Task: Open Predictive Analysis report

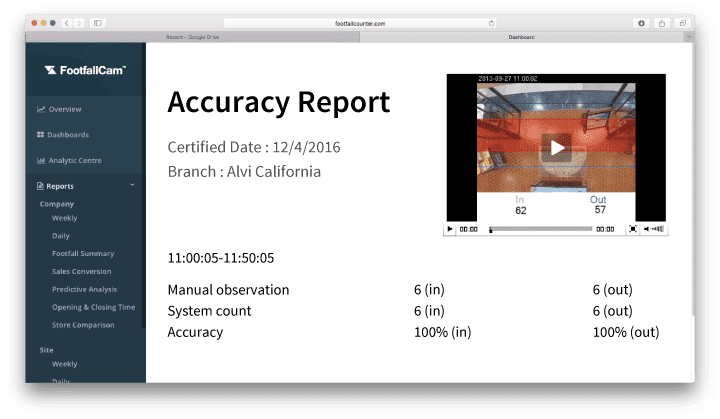Action: coord(84,289)
